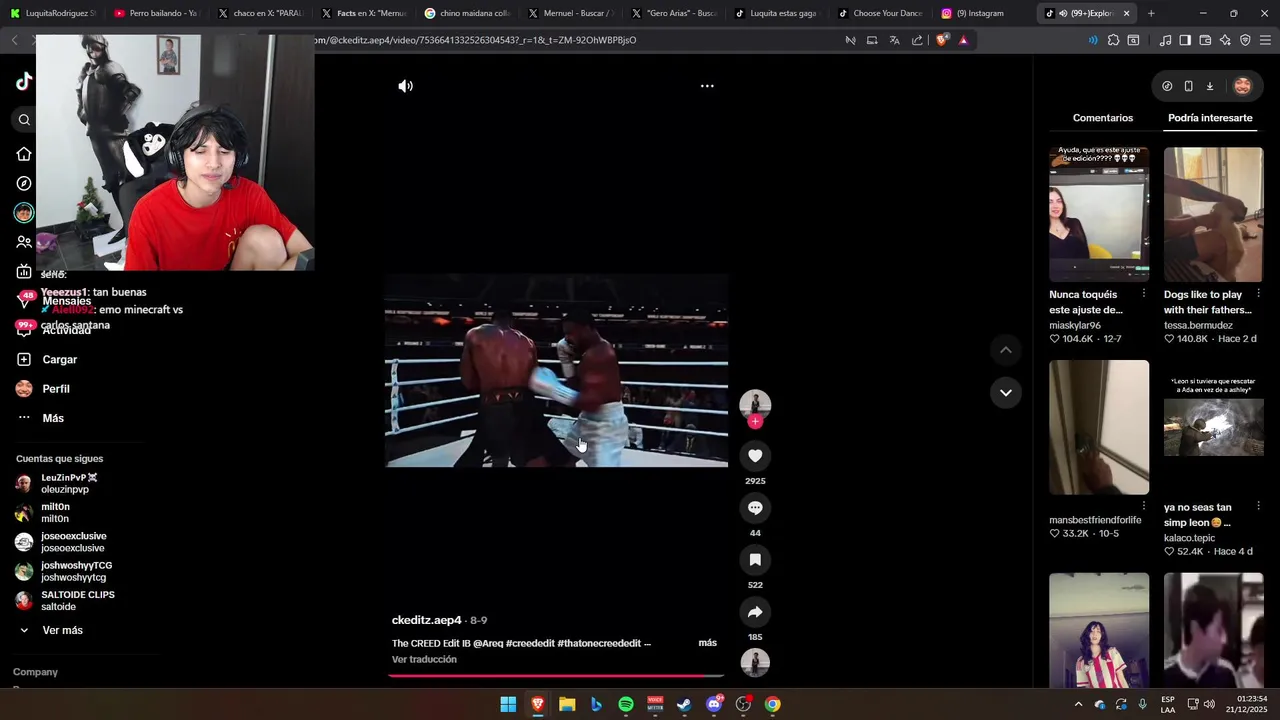Open the Explore compass icon
The width and height of the screenshot is (1280, 720).
pyautogui.click(x=24, y=184)
